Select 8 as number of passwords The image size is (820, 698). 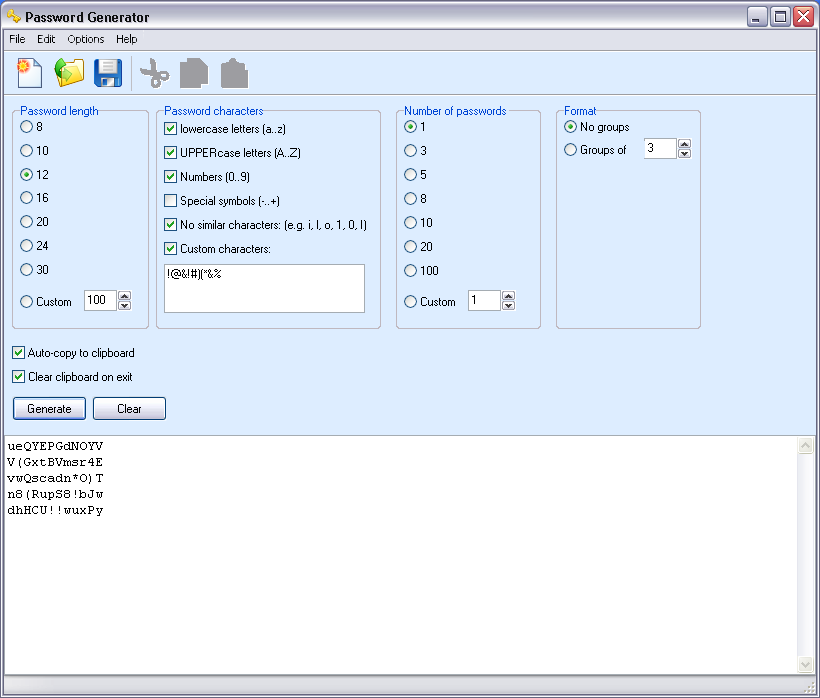point(411,199)
